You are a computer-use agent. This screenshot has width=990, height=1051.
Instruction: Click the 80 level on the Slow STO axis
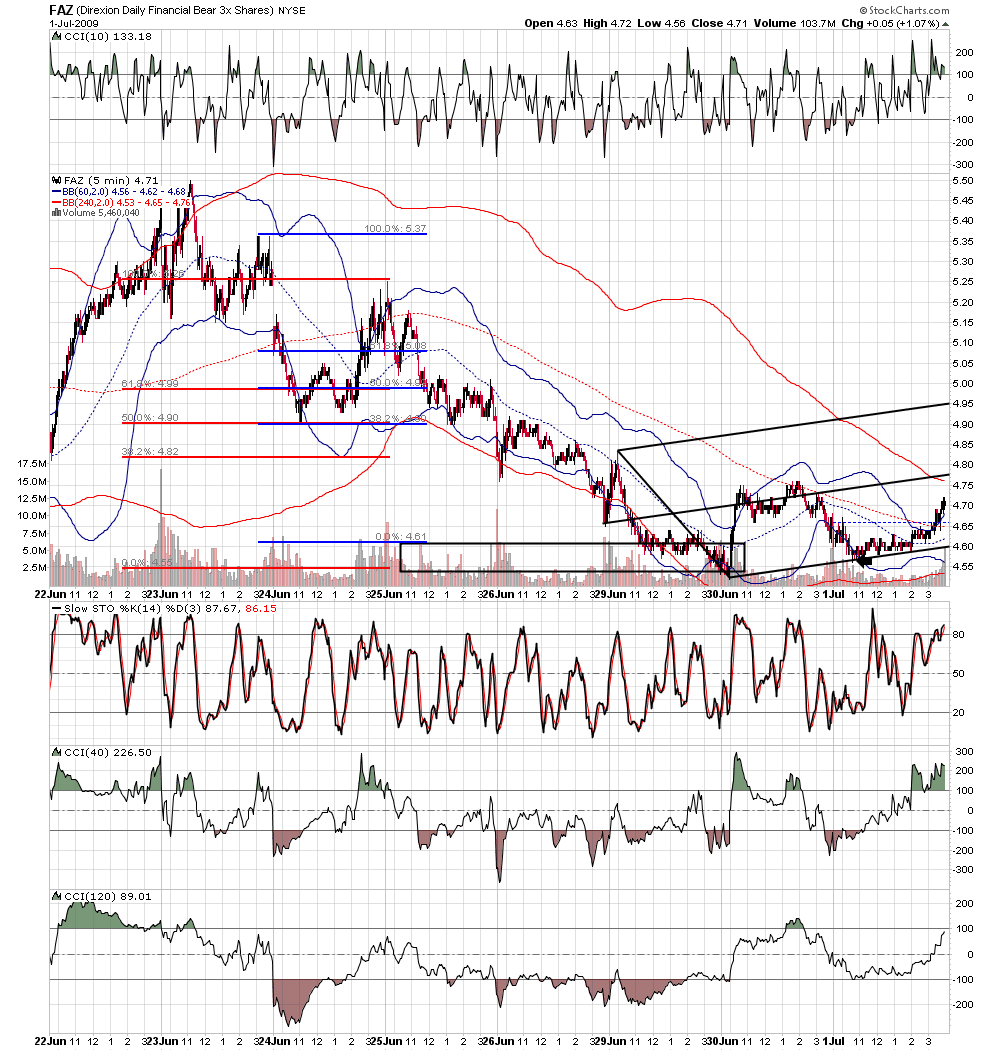point(958,635)
